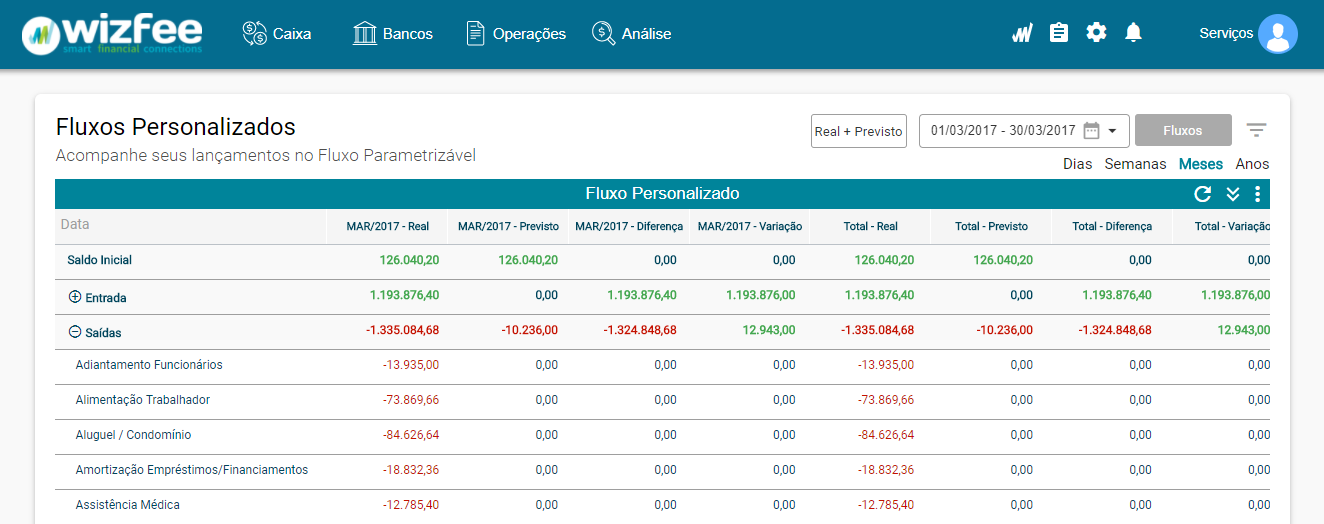The height and width of the screenshot is (524, 1324).
Task: Expand all rows with double chevron icon
Action: pos(1233,194)
